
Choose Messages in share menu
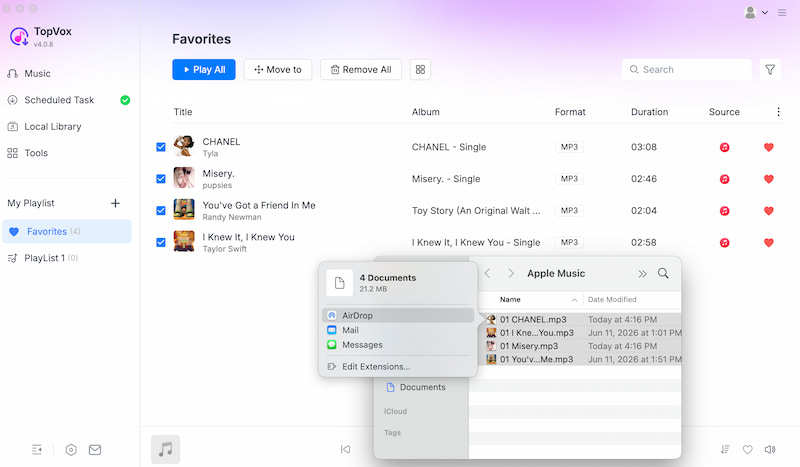[x=398, y=345]
